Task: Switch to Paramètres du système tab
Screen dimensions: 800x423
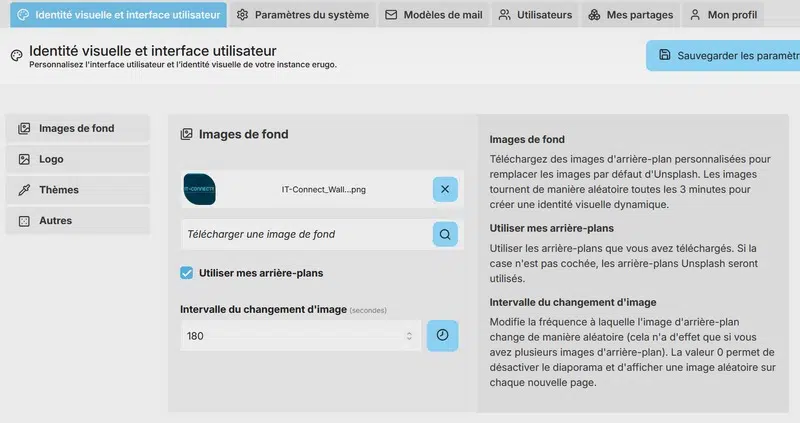Action: (x=302, y=16)
